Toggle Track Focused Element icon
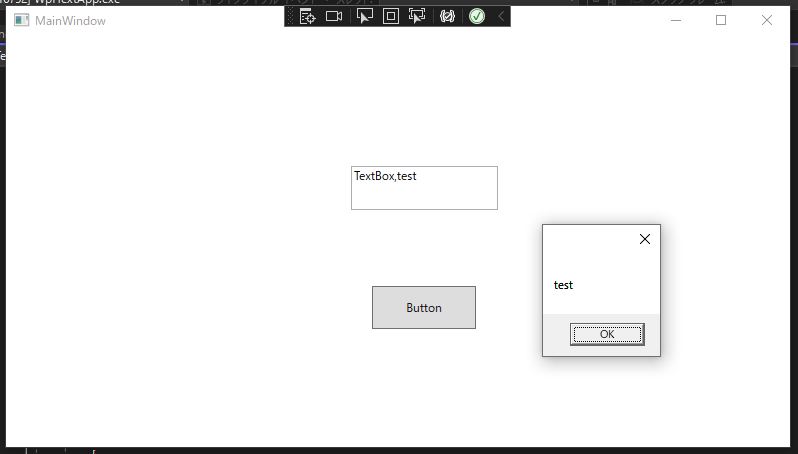Viewport: 798px width, 454px height. tap(417, 16)
